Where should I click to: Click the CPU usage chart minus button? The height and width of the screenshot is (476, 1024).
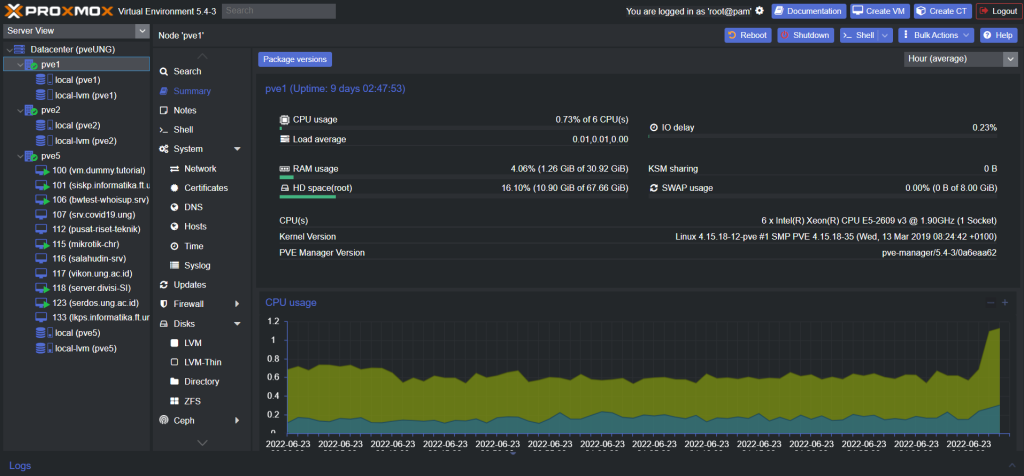click(991, 302)
